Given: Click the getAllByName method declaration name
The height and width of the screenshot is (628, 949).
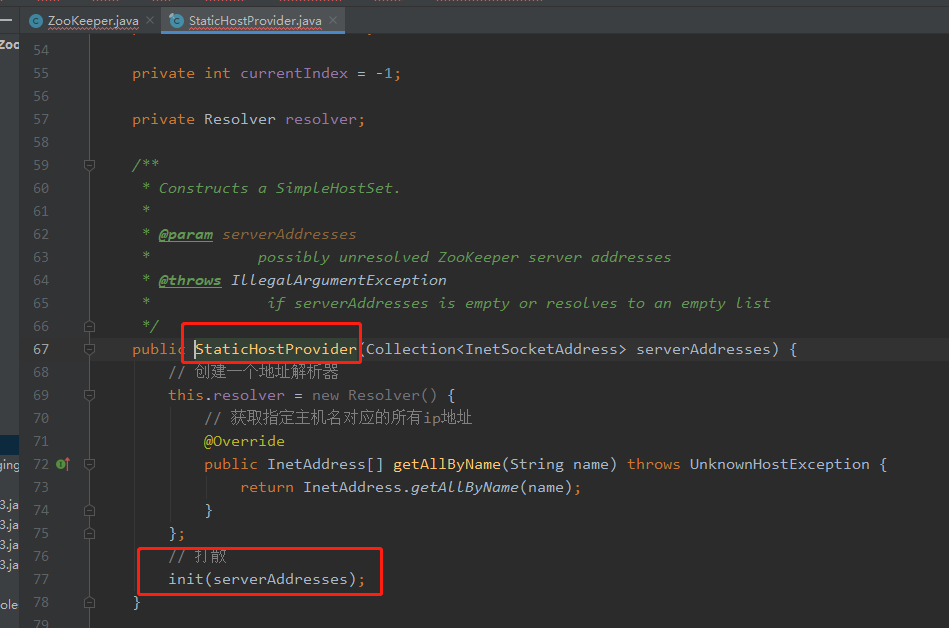Looking at the screenshot, I should 447,464.
